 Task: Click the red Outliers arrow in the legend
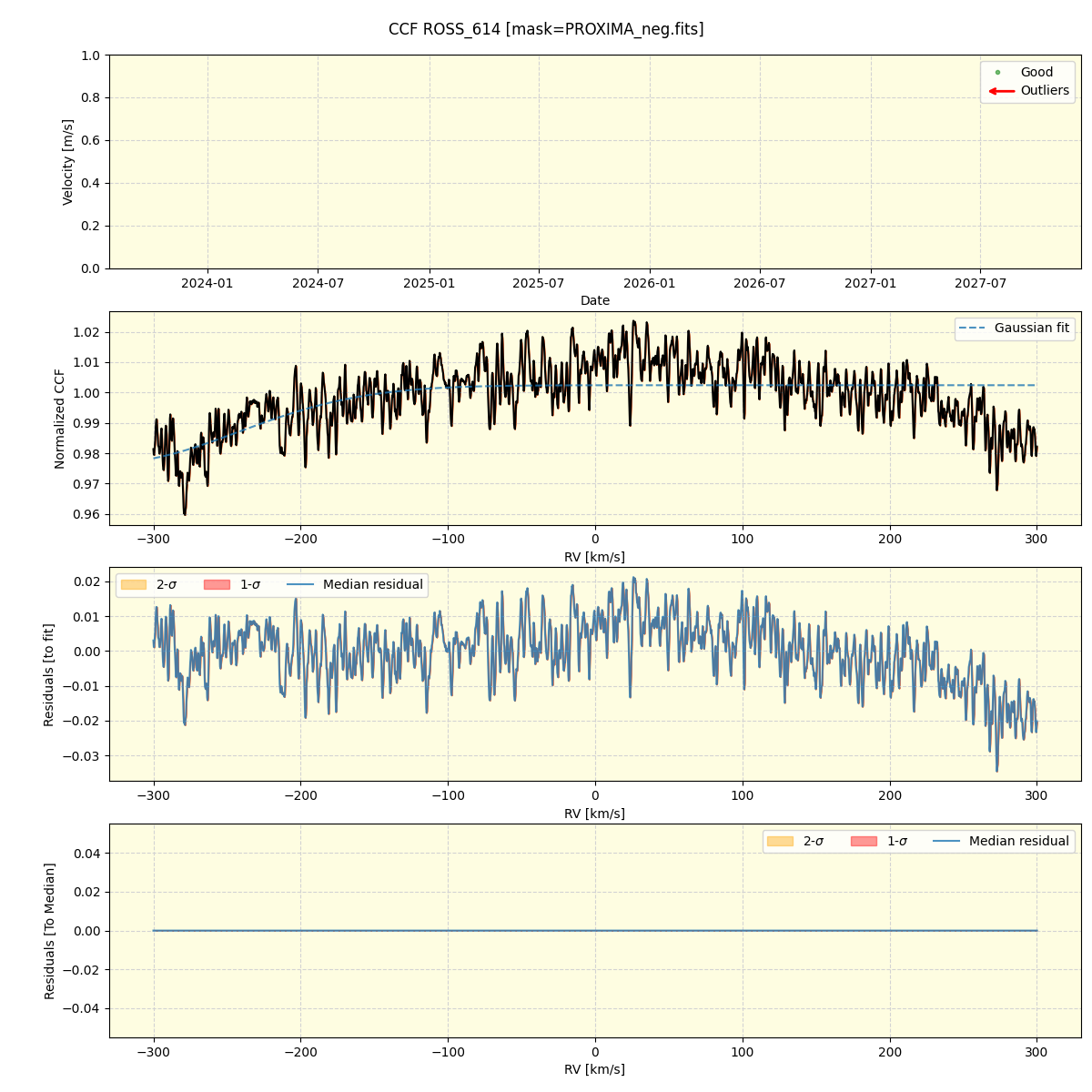[1001, 91]
